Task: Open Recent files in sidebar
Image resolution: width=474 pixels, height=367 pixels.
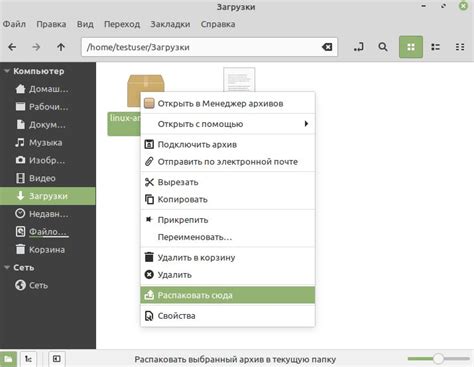Action: click(x=48, y=214)
